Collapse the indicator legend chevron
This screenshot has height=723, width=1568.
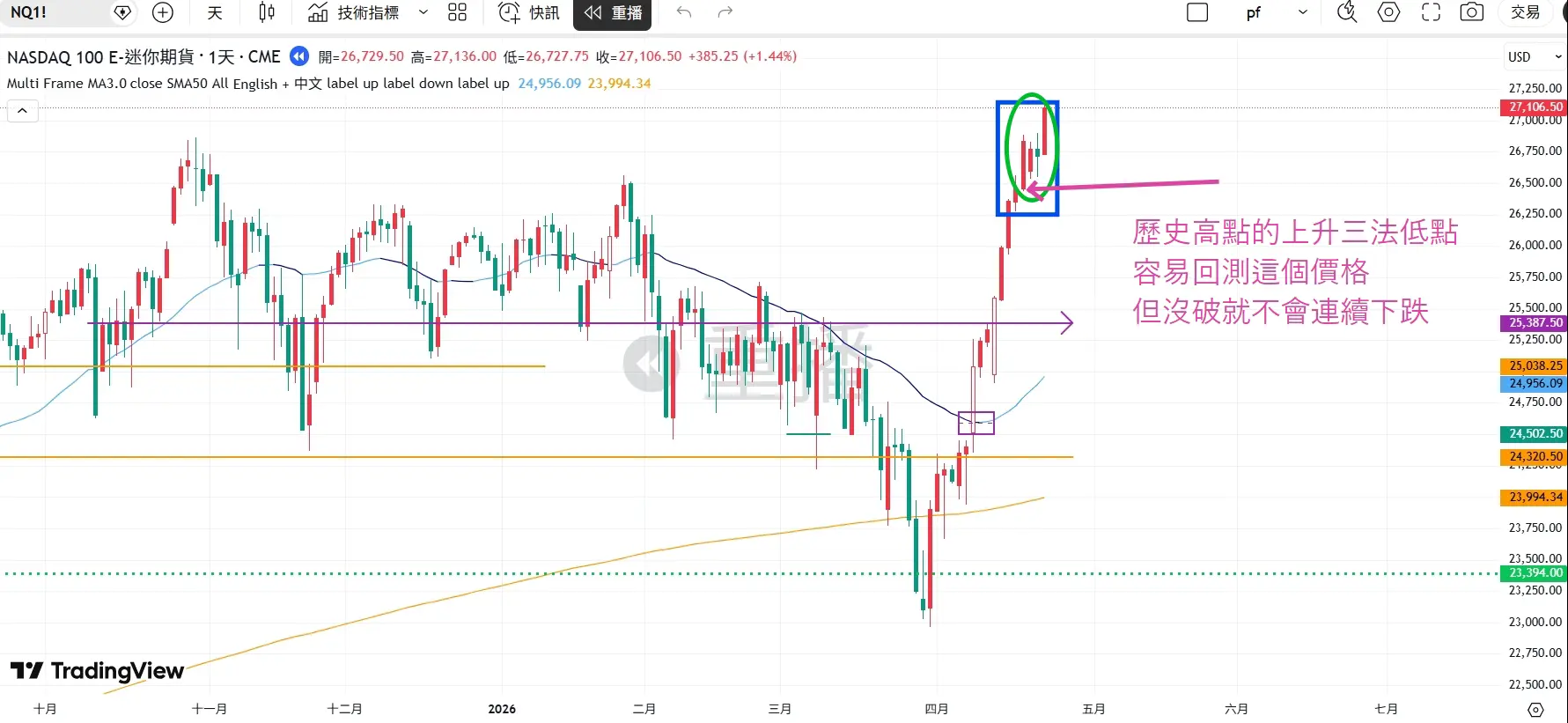[x=23, y=111]
